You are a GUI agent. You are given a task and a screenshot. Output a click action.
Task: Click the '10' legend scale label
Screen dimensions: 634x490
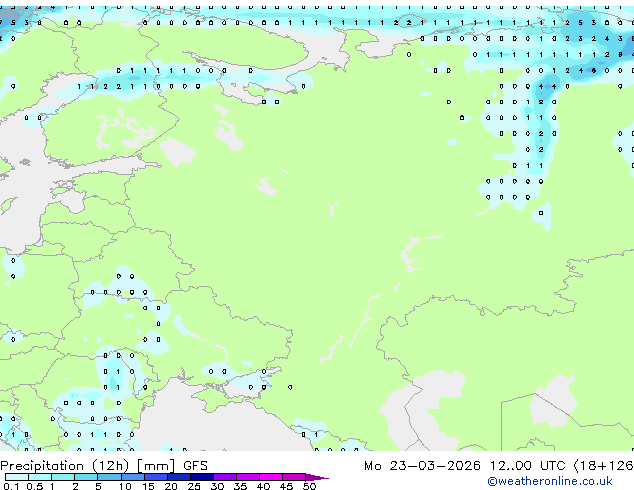point(125,486)
